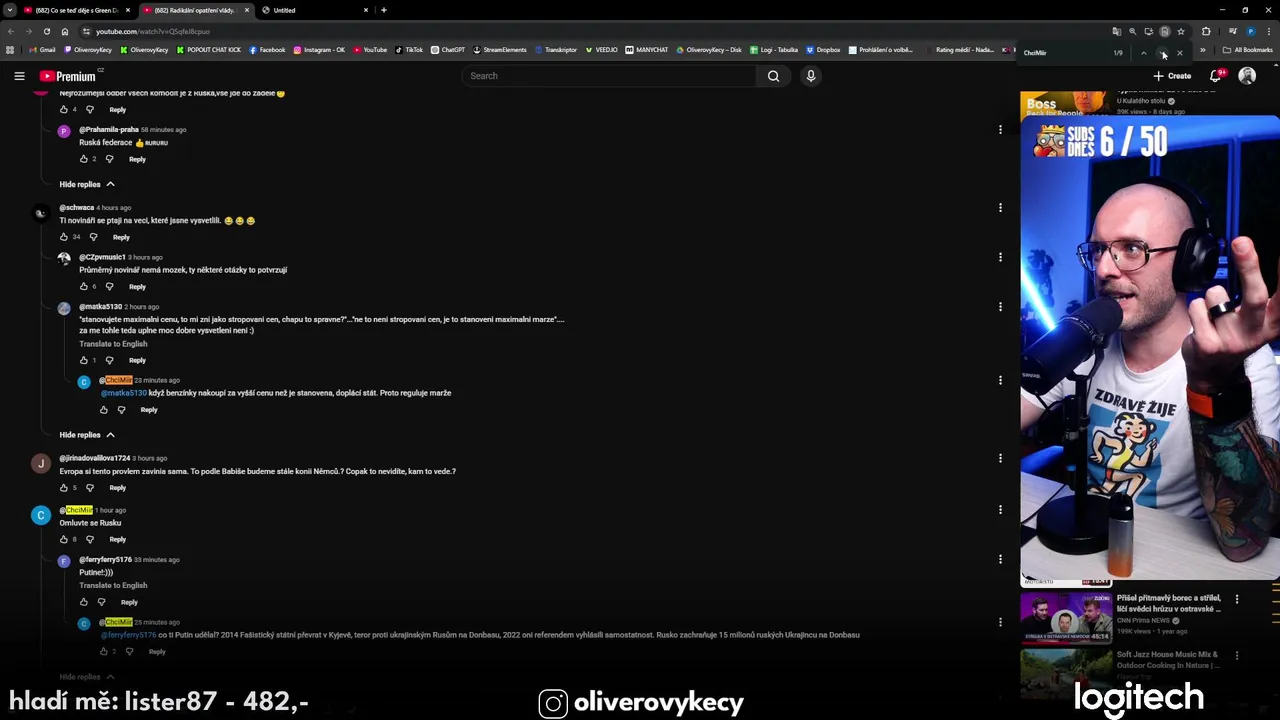
Task: Like the @jirinadavidova1724 comment
Action: coord(64,488)
